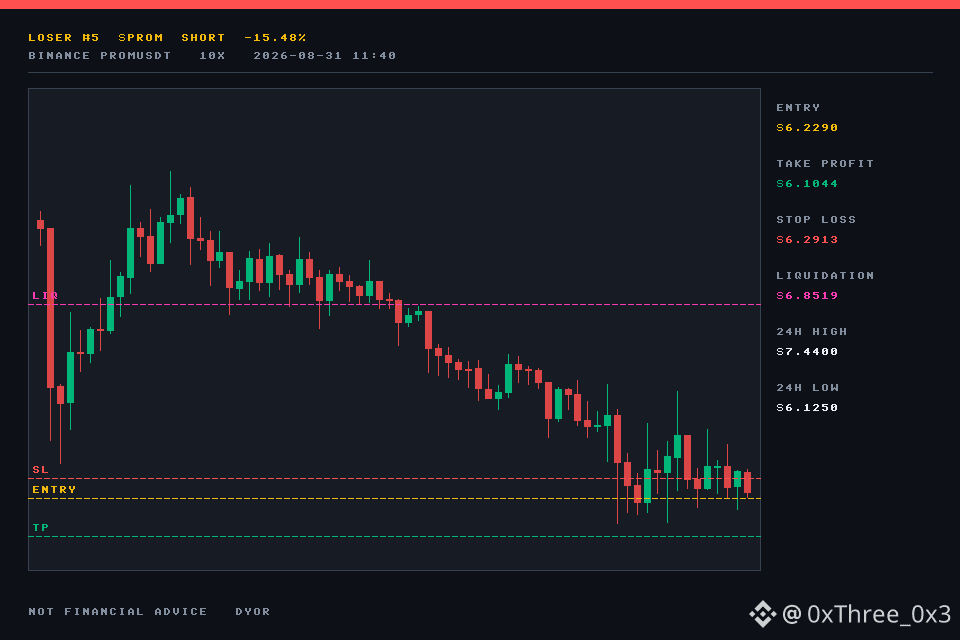The height and width of the screenshot is (640, 960).
Task: Click the green 'TP' line label on chart
Action: [x=40, y=528]
